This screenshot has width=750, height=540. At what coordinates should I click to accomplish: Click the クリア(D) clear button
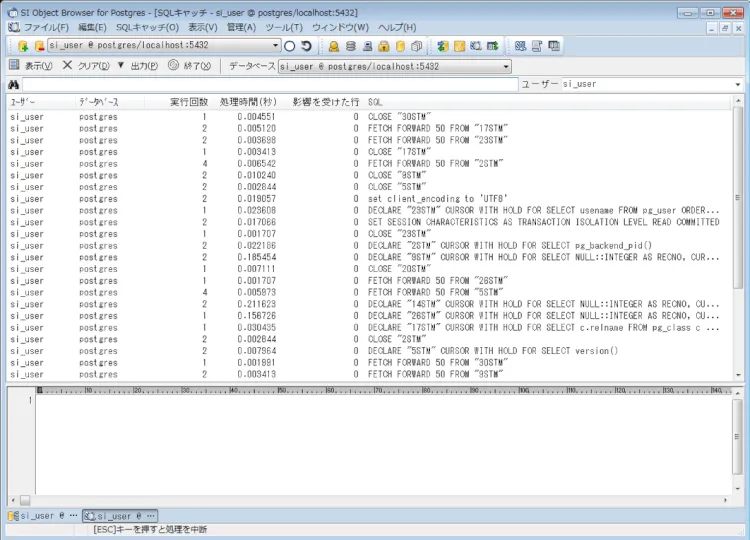click(86, 66)
